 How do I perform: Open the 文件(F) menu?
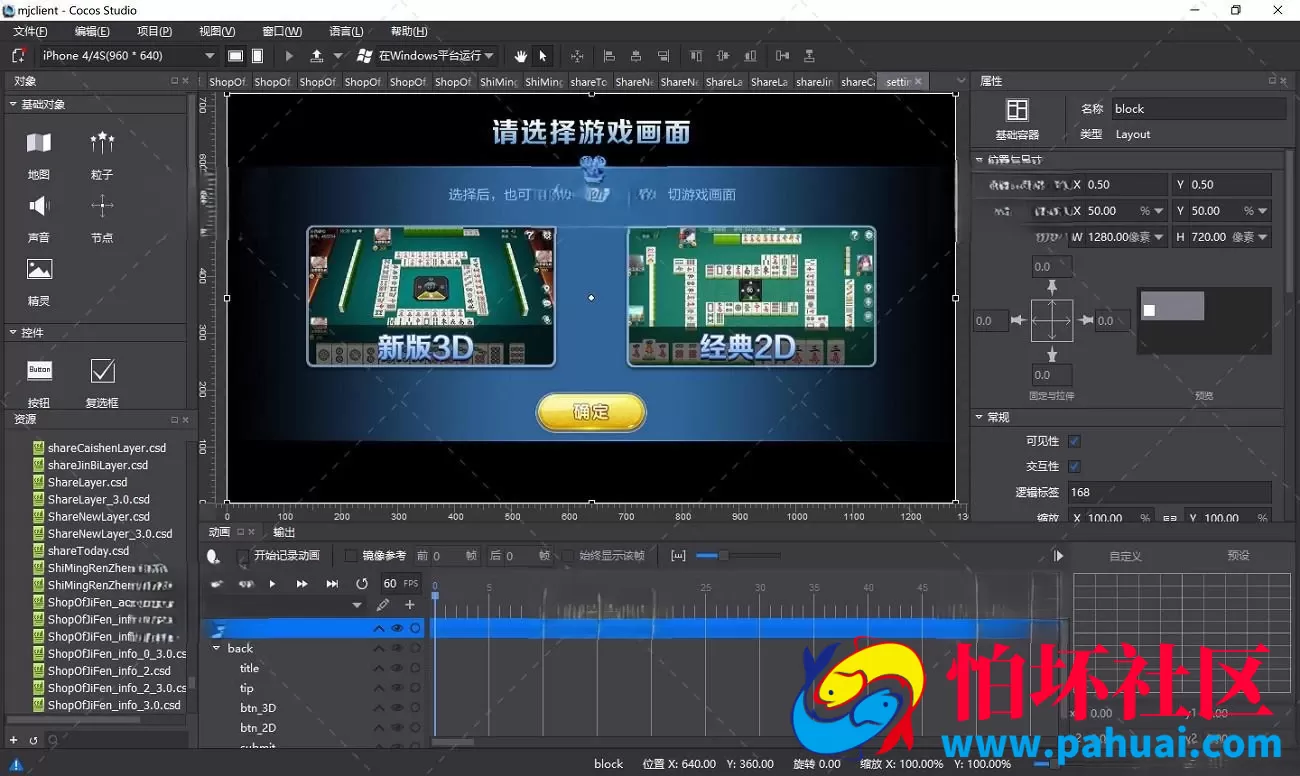[x=30, y=31]
